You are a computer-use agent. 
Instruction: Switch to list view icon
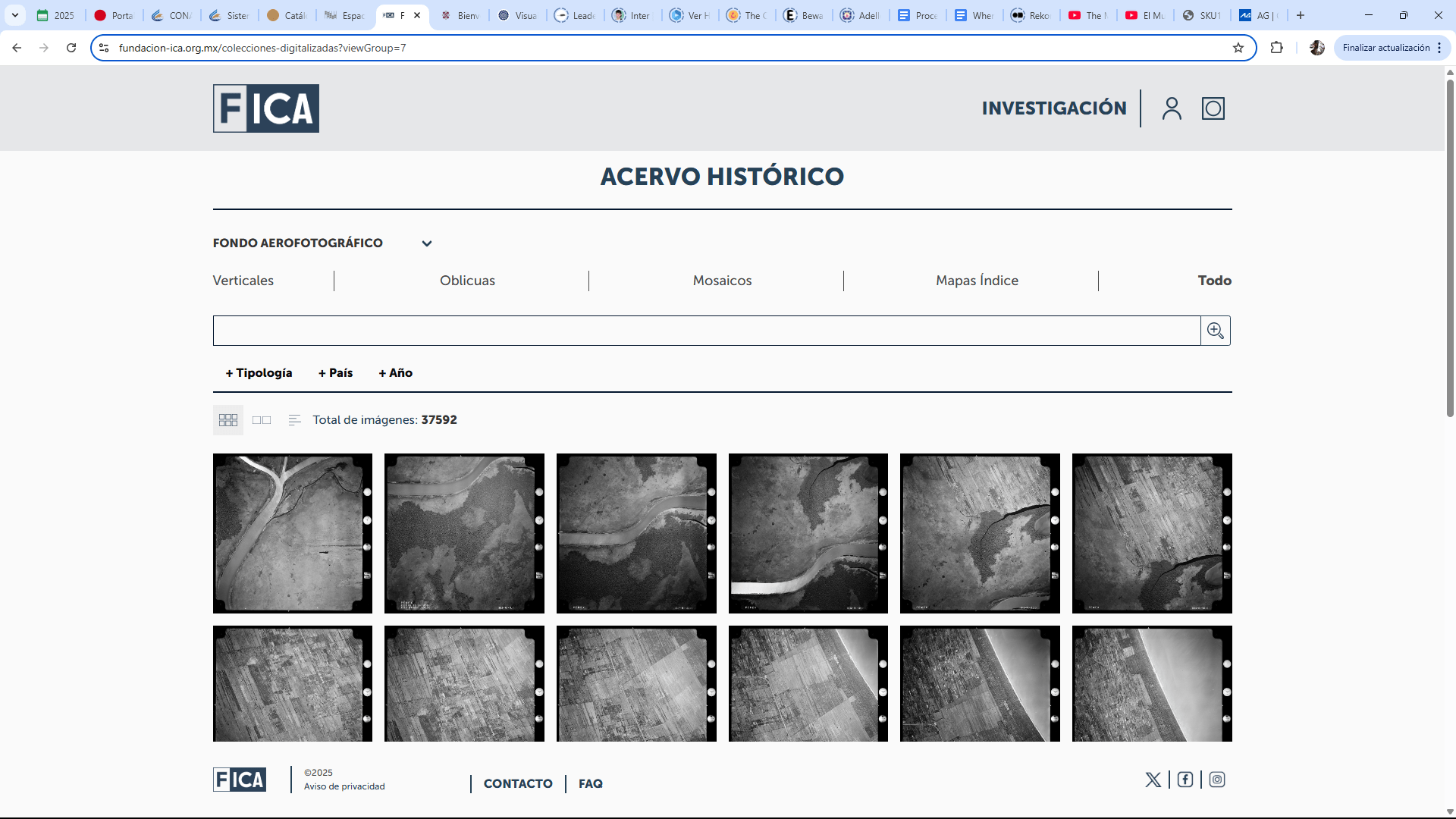pos(294,420)
